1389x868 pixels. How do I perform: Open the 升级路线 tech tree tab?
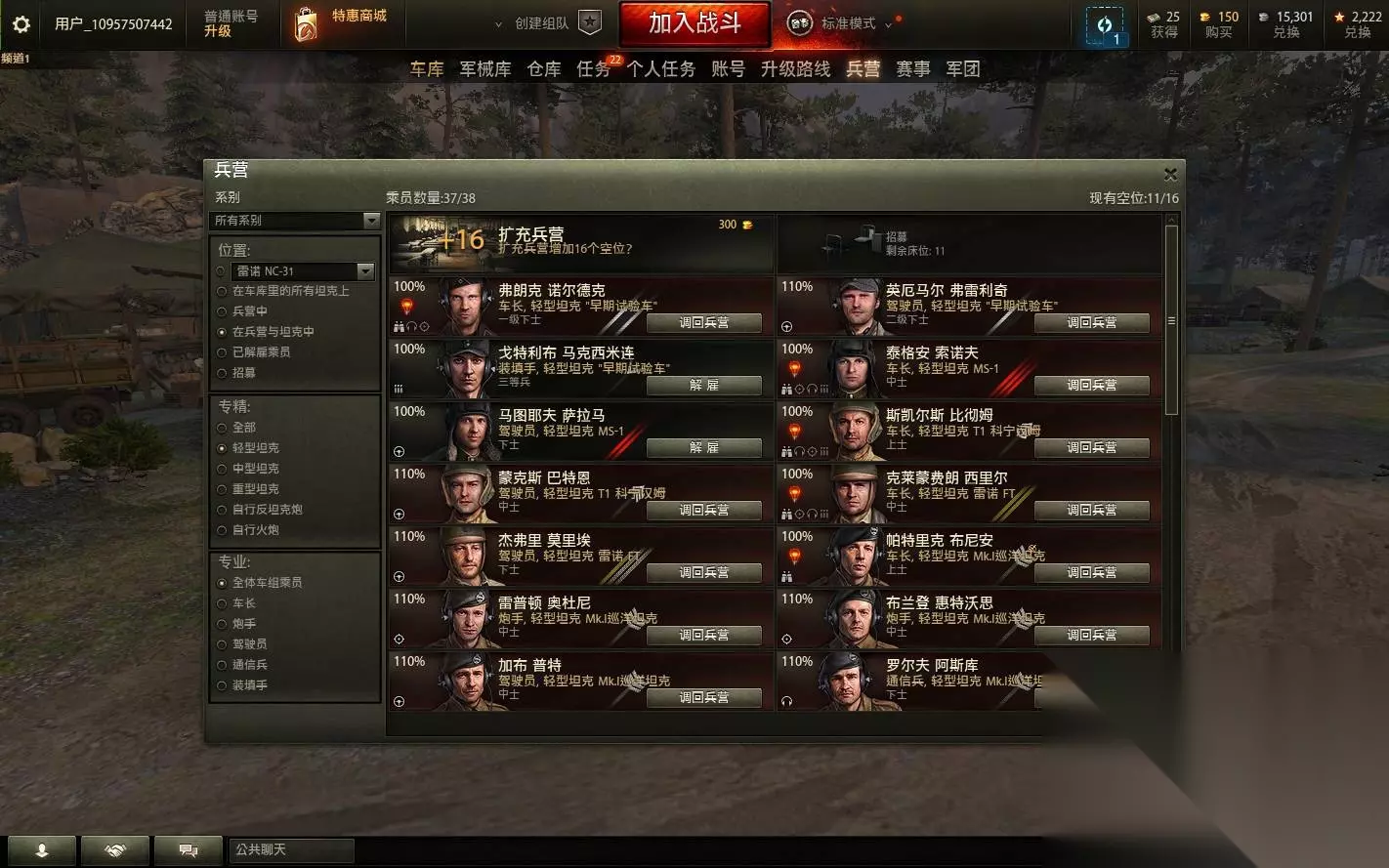click(795, 68)
